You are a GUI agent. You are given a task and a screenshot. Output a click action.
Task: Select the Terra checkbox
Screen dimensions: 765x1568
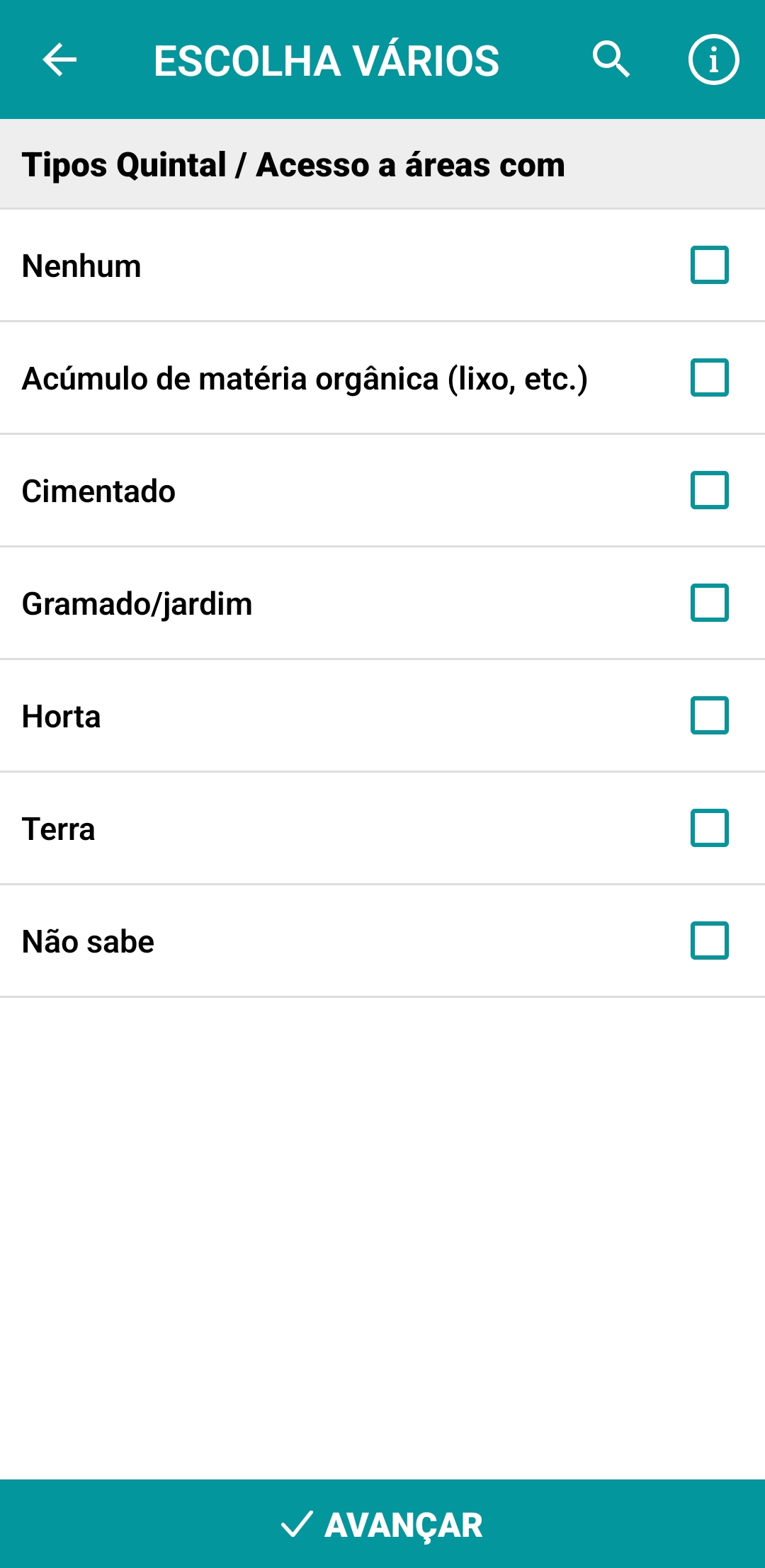[709, 828]
